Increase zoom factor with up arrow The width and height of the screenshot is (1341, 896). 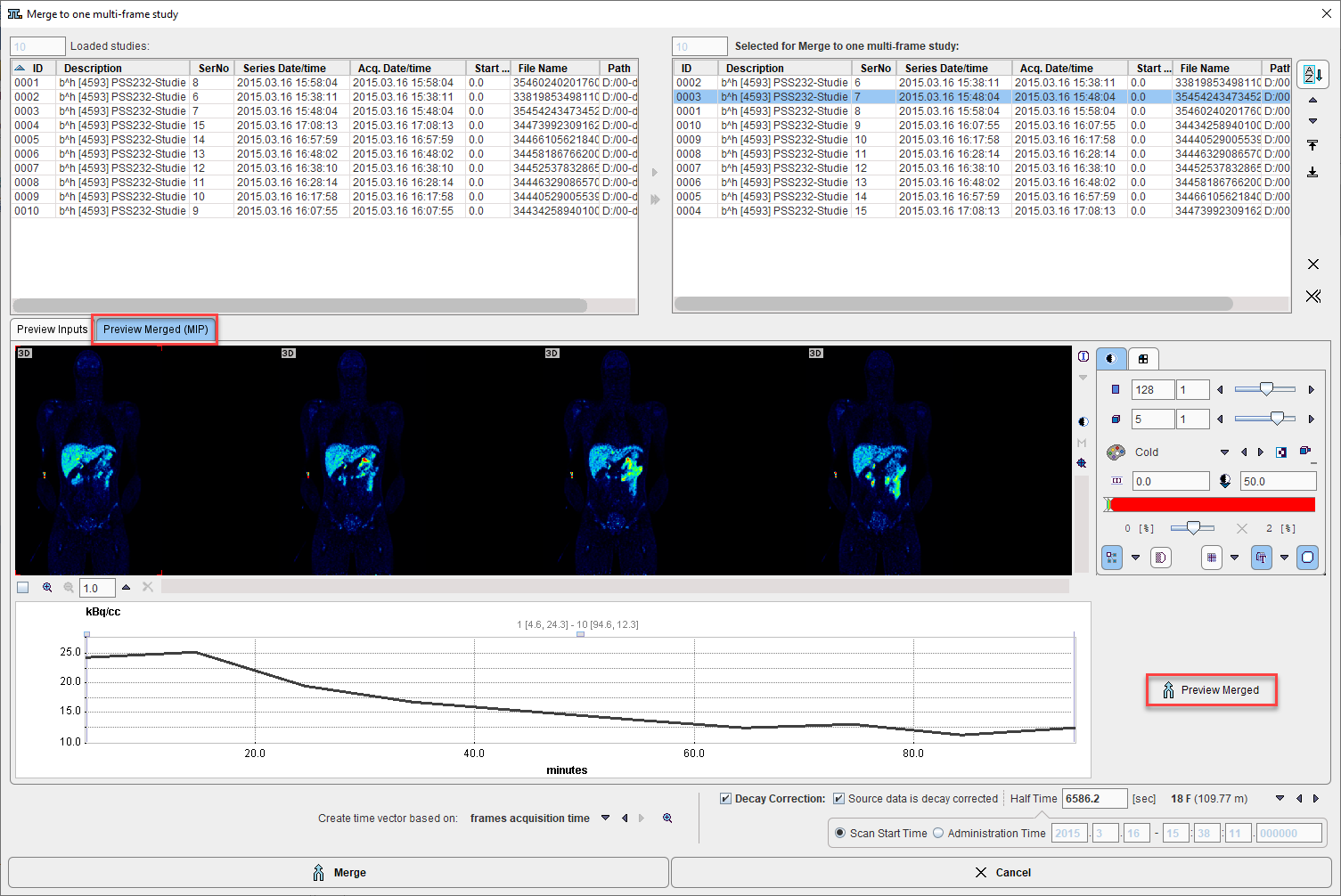(x=126, y=587)
